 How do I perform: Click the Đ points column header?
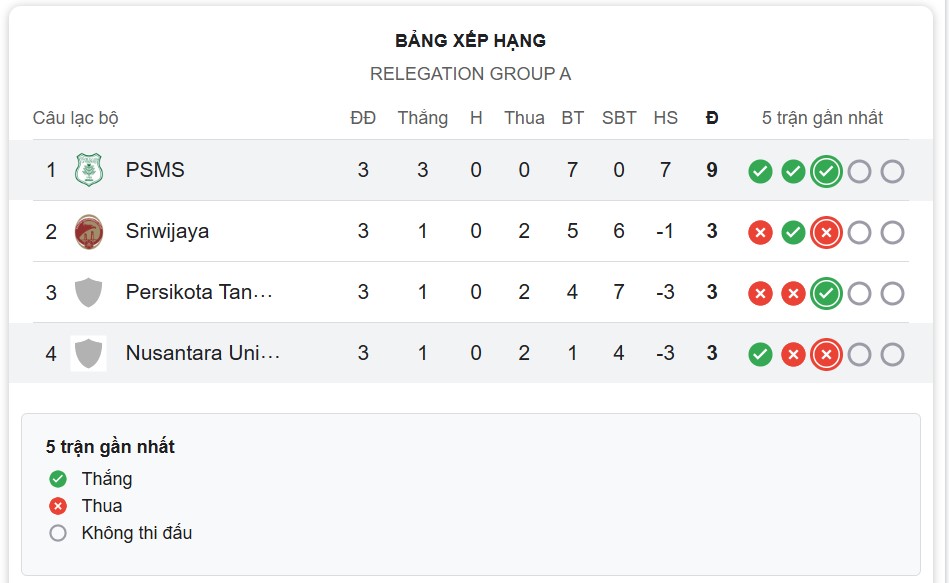click(712, 117)
